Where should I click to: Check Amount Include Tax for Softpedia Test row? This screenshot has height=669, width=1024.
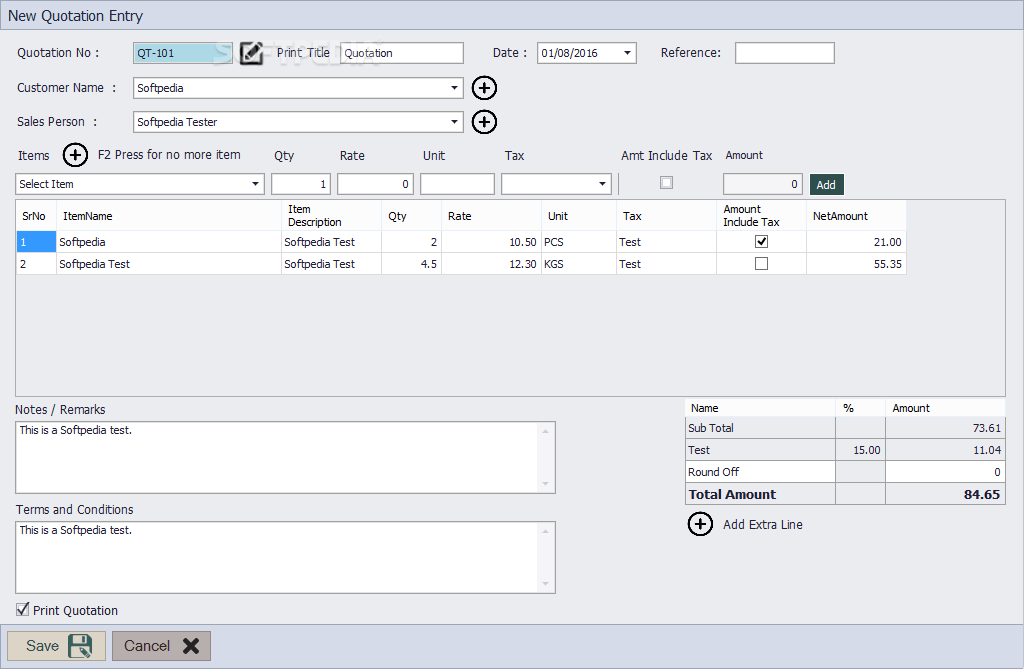coord(761,264)
